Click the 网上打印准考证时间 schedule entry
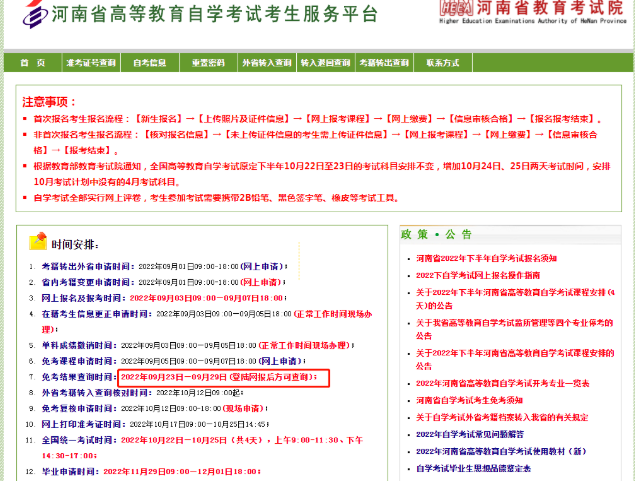 click(x=156, y=424)
